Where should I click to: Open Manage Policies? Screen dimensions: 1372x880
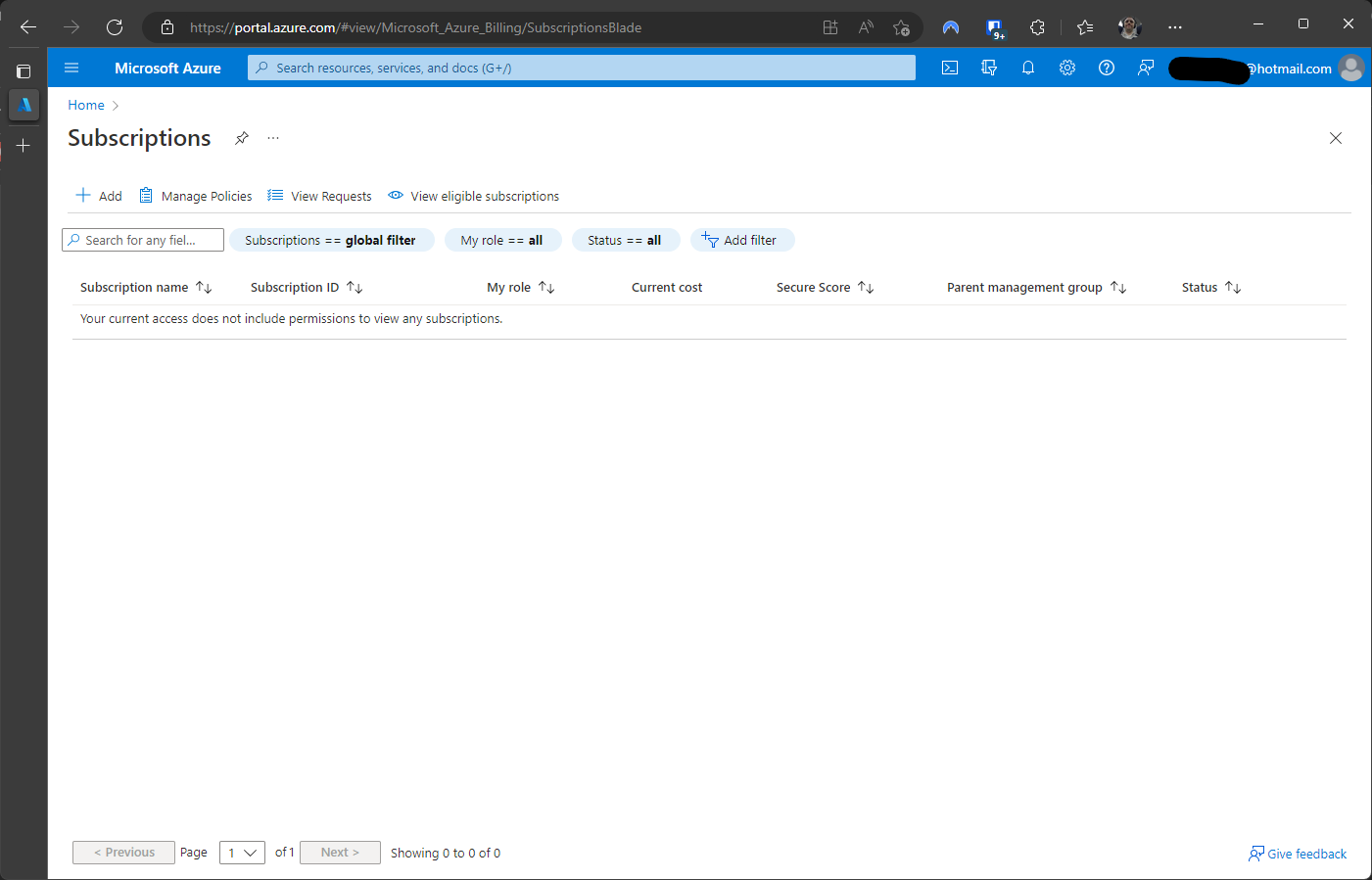click(x=195, y=196)
